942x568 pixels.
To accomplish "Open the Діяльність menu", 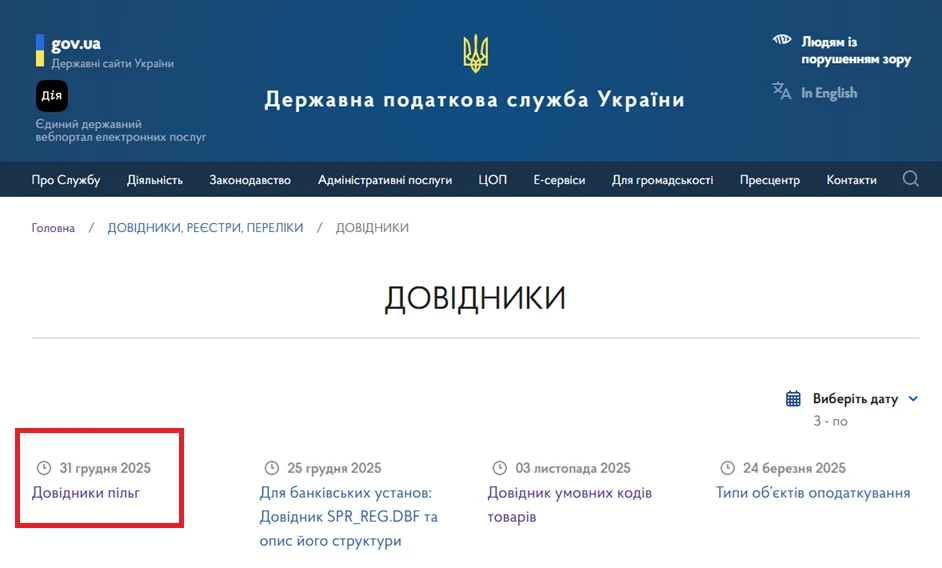I will click(x=154, y=180).
